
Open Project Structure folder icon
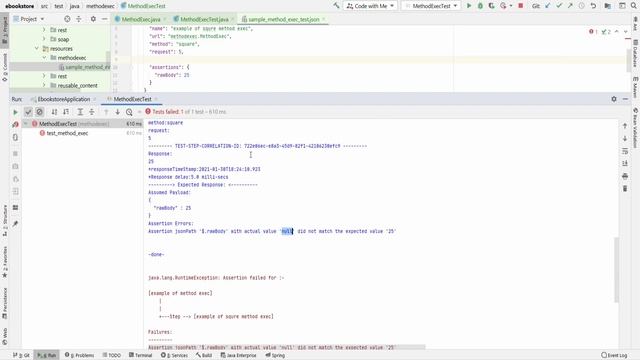[608, 6]
